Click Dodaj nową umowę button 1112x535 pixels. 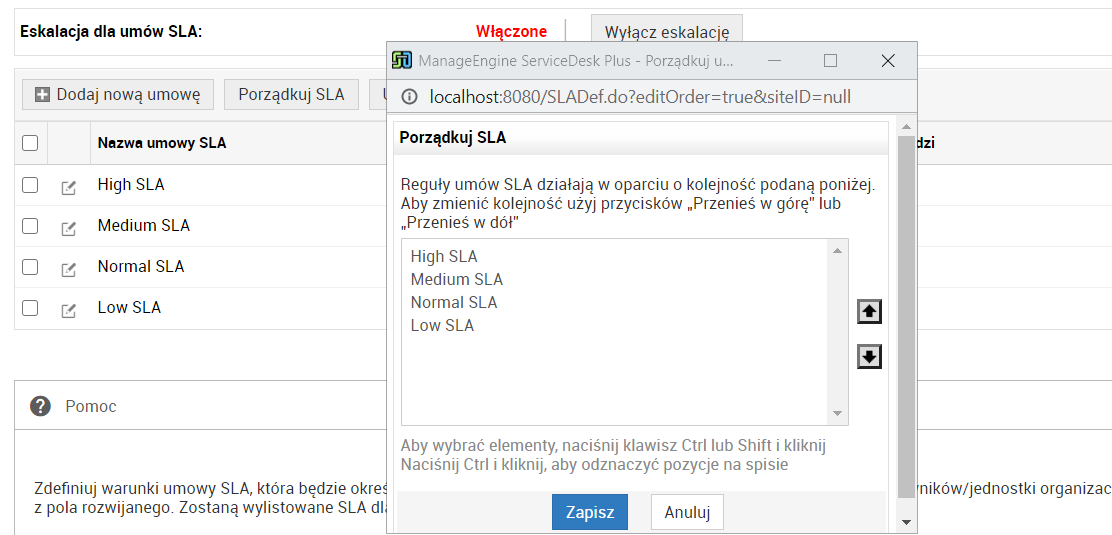[118, 95]
